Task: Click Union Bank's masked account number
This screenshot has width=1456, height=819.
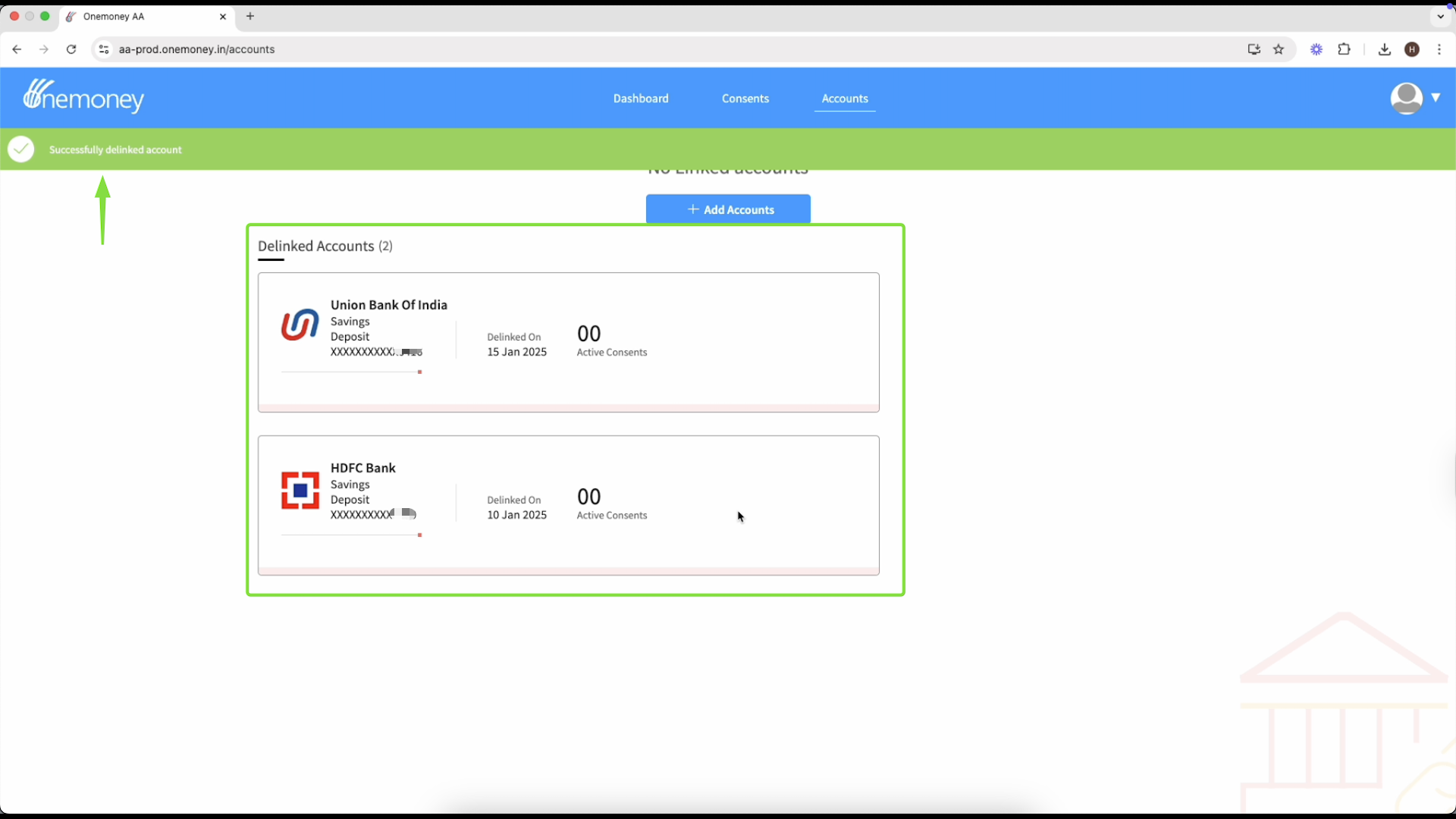Action: [x=376, y=352]
